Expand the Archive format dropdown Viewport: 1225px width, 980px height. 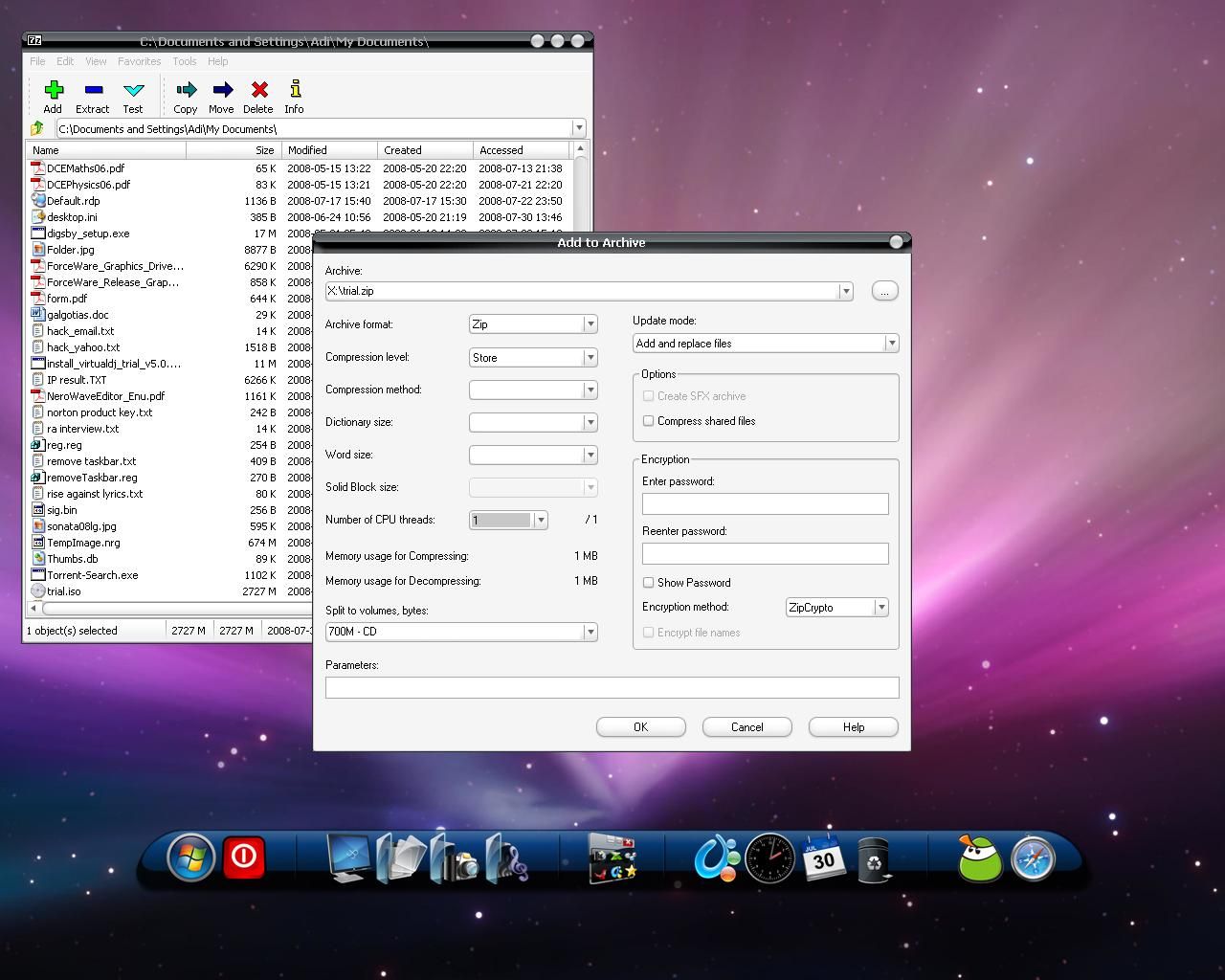pyautogui.click(x=590, y=324)
